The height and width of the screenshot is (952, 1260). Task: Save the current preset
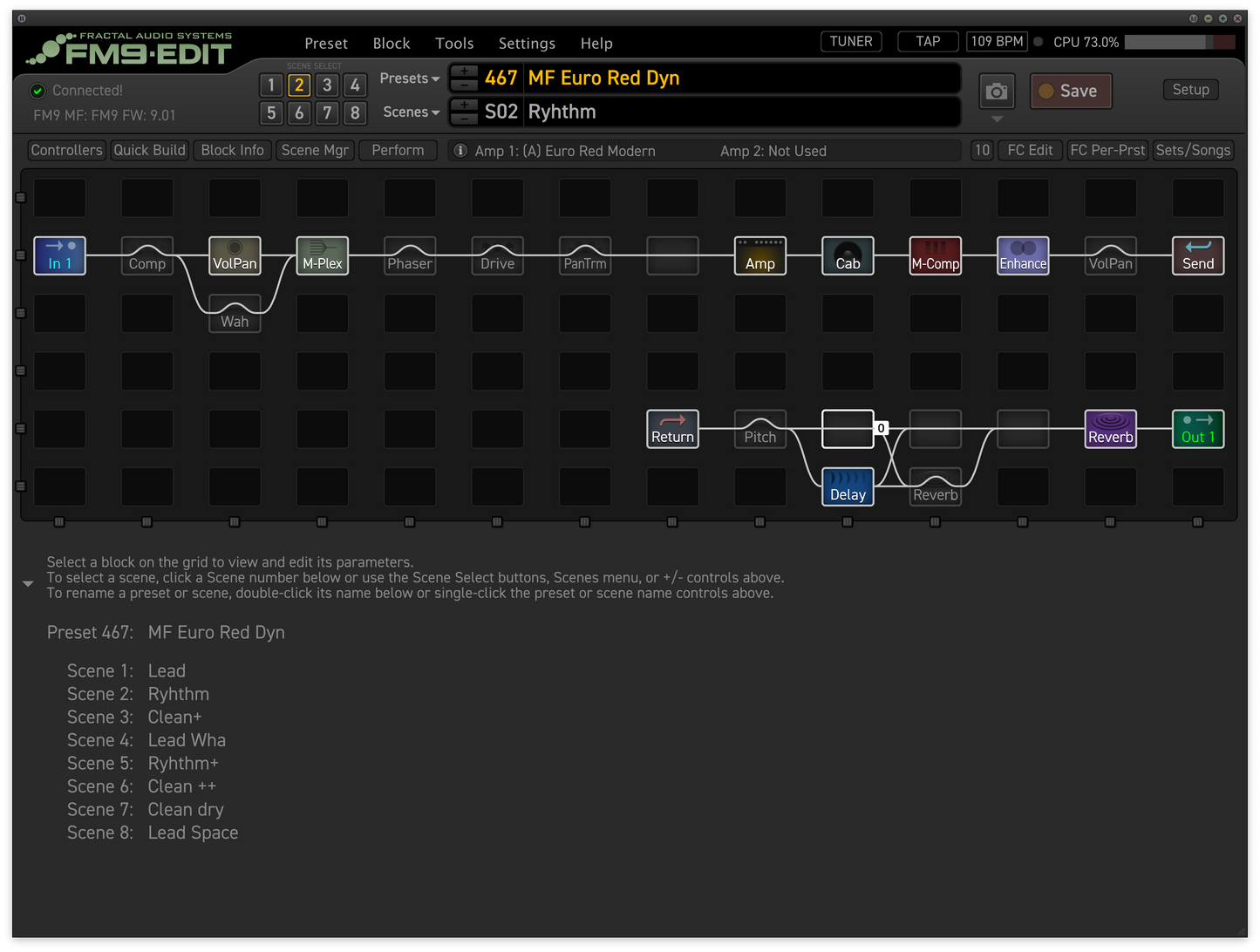pos(1071,91)
